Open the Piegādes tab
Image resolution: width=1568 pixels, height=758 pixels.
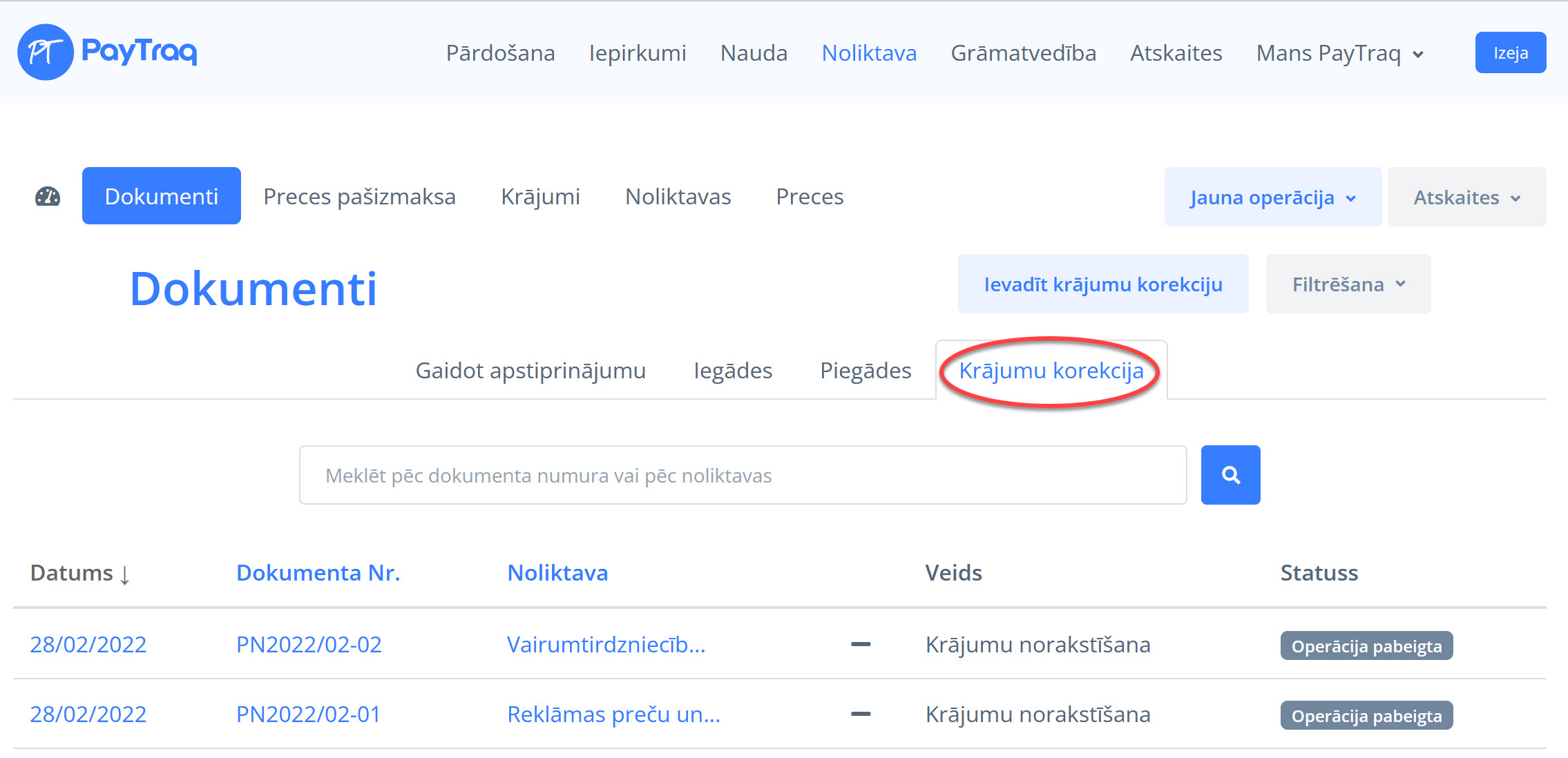point(865,371)
